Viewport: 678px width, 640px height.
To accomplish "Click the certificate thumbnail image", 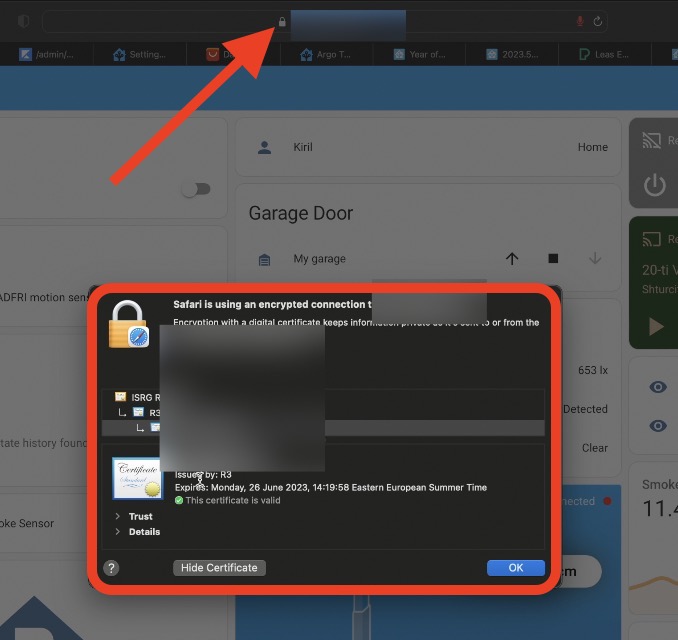I will [x=138, y=478].
